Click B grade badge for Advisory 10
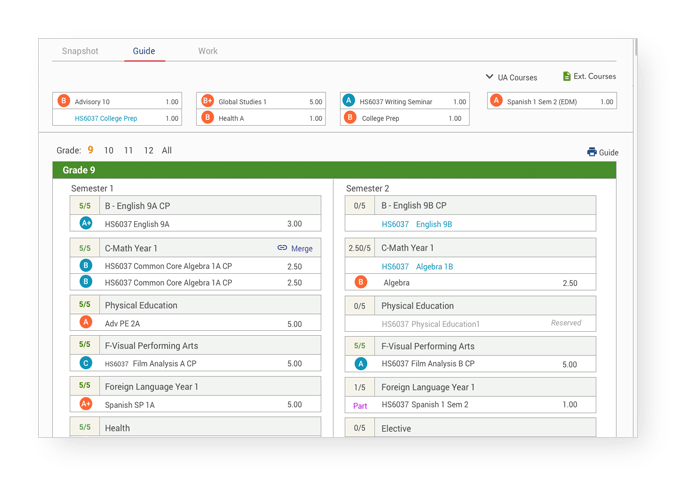Image resolution: width=700 pixels, height=500 pixels. 64,101
